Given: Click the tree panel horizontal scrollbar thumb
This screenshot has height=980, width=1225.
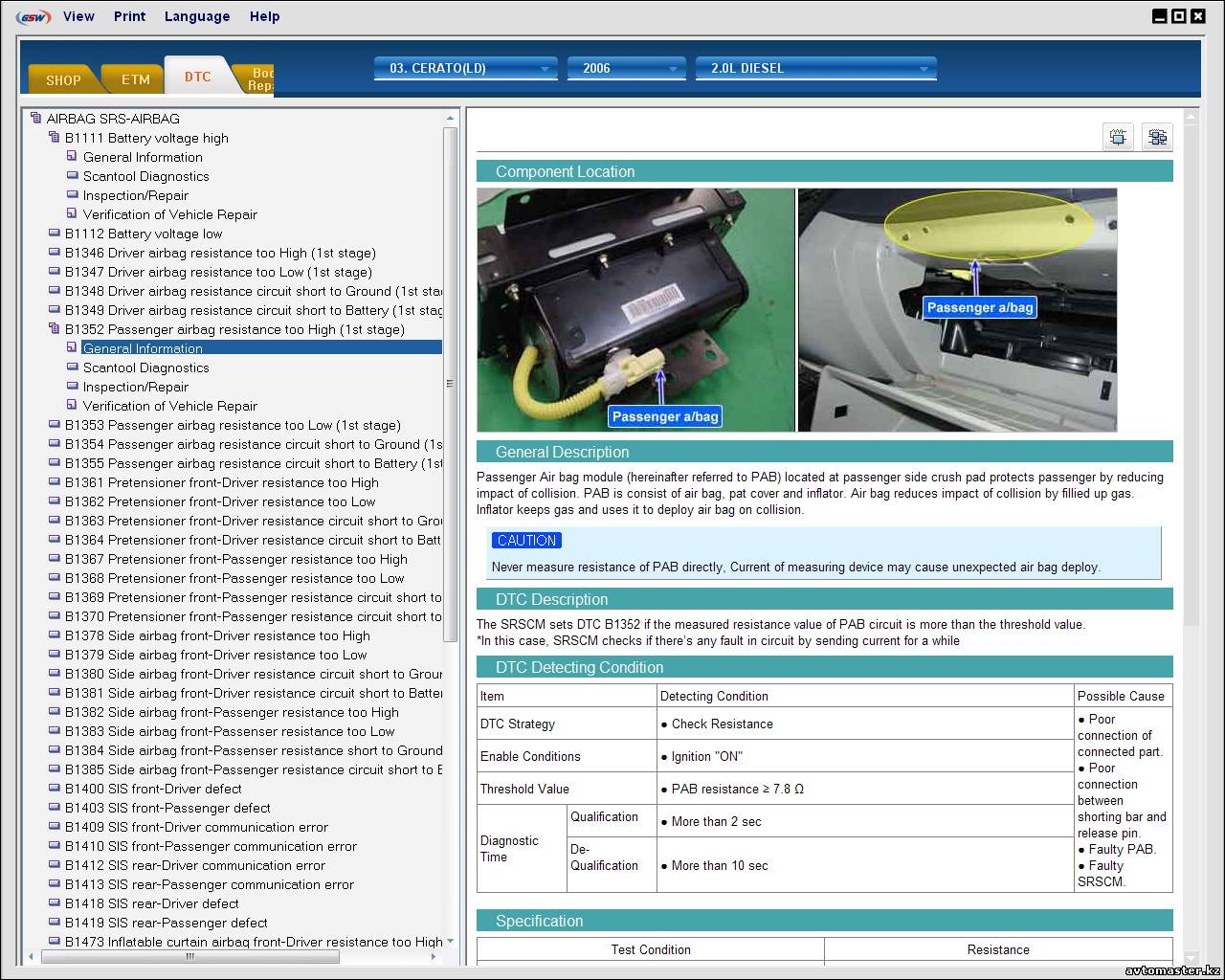Looking at the screenshot, I should [x=189, y=956].
